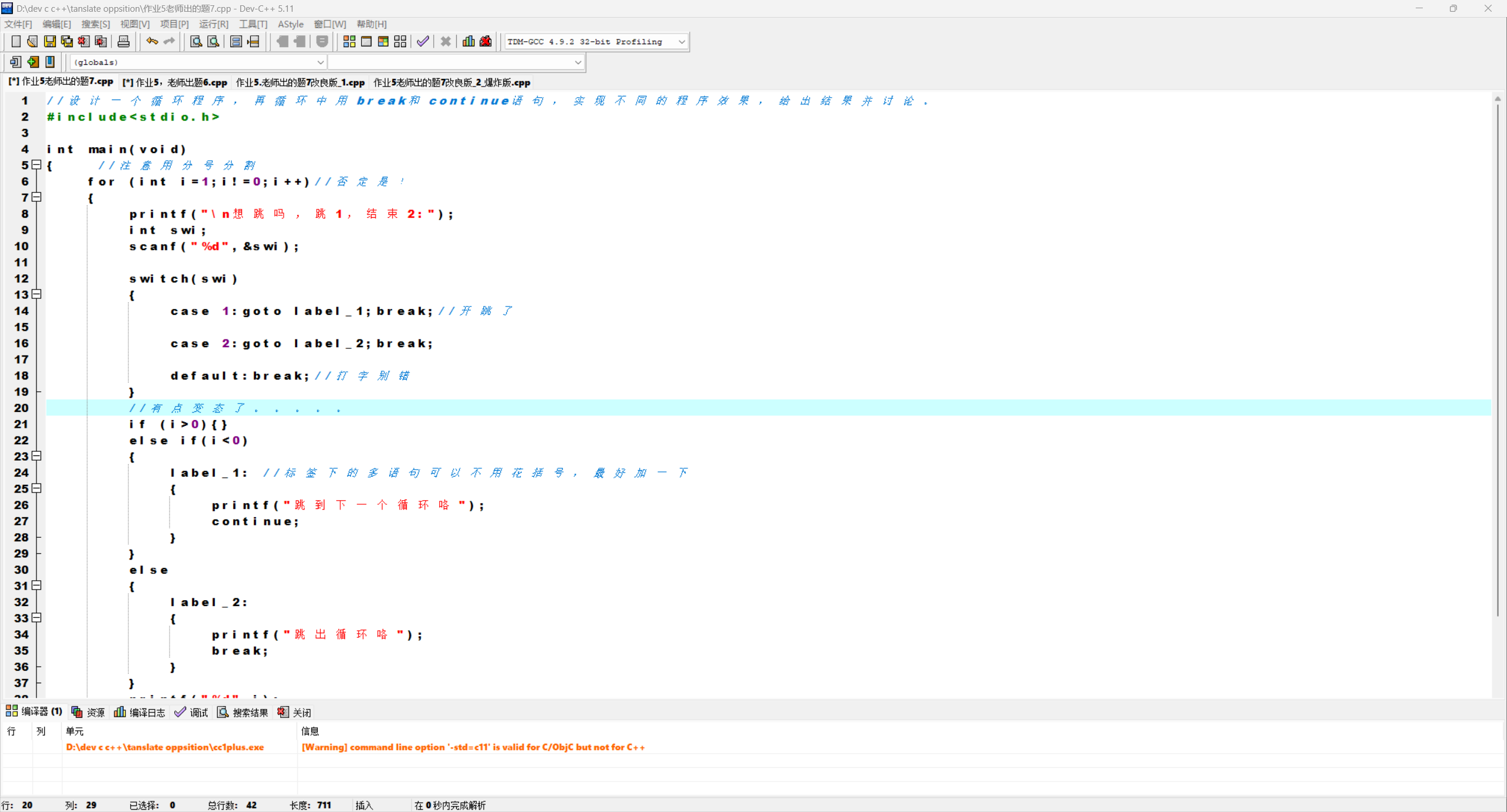Click the editor vertical scrollbar
This screenshot has height=812, width=1507.
(1498, 353)
